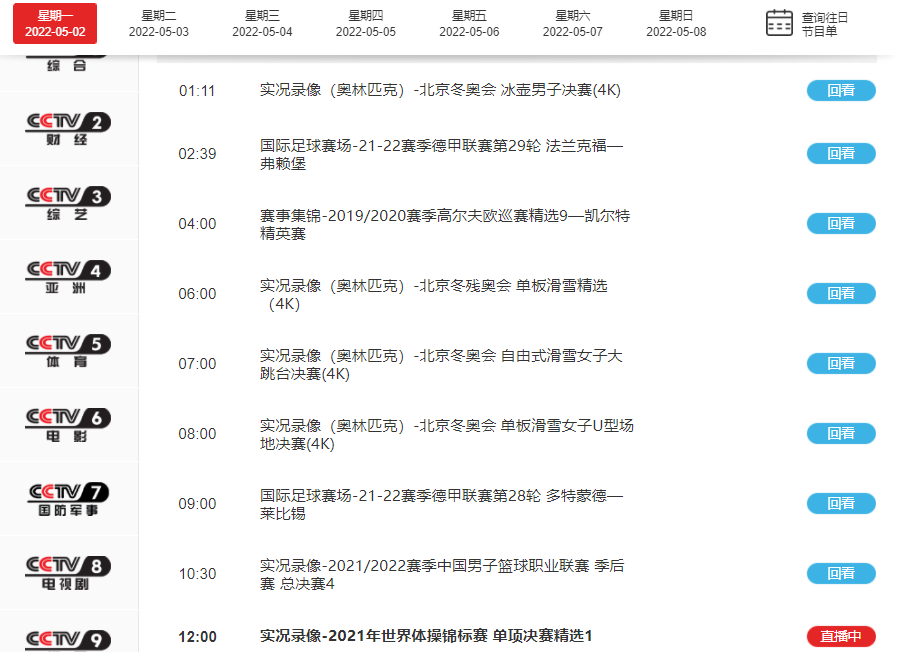Screen dimensions: 899x652
Task: Select the 01:11 time entry
Action: pyautogui.click(x=197, y=91)
